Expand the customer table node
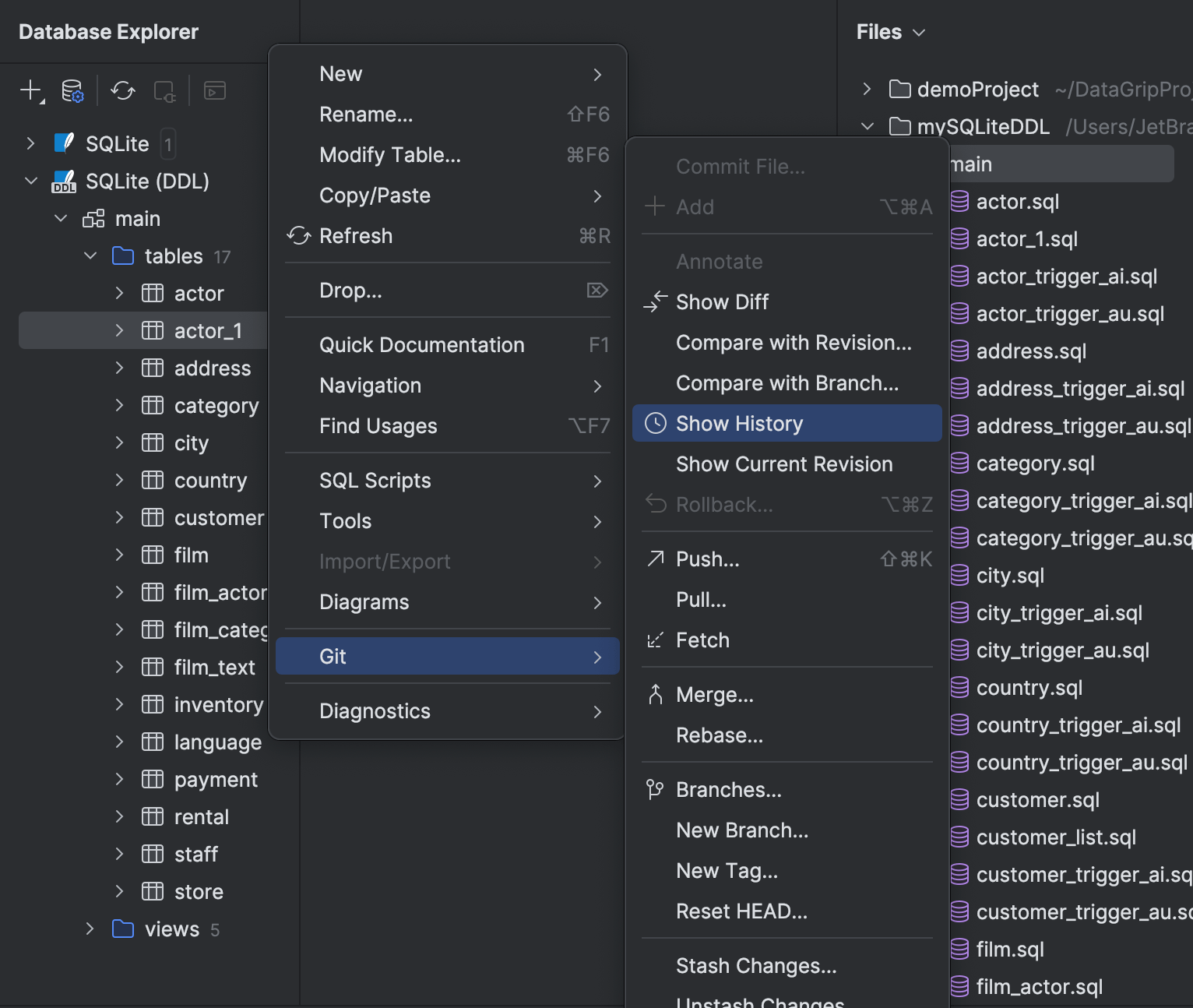The image size is (1193, 1008). pos(119,517)
